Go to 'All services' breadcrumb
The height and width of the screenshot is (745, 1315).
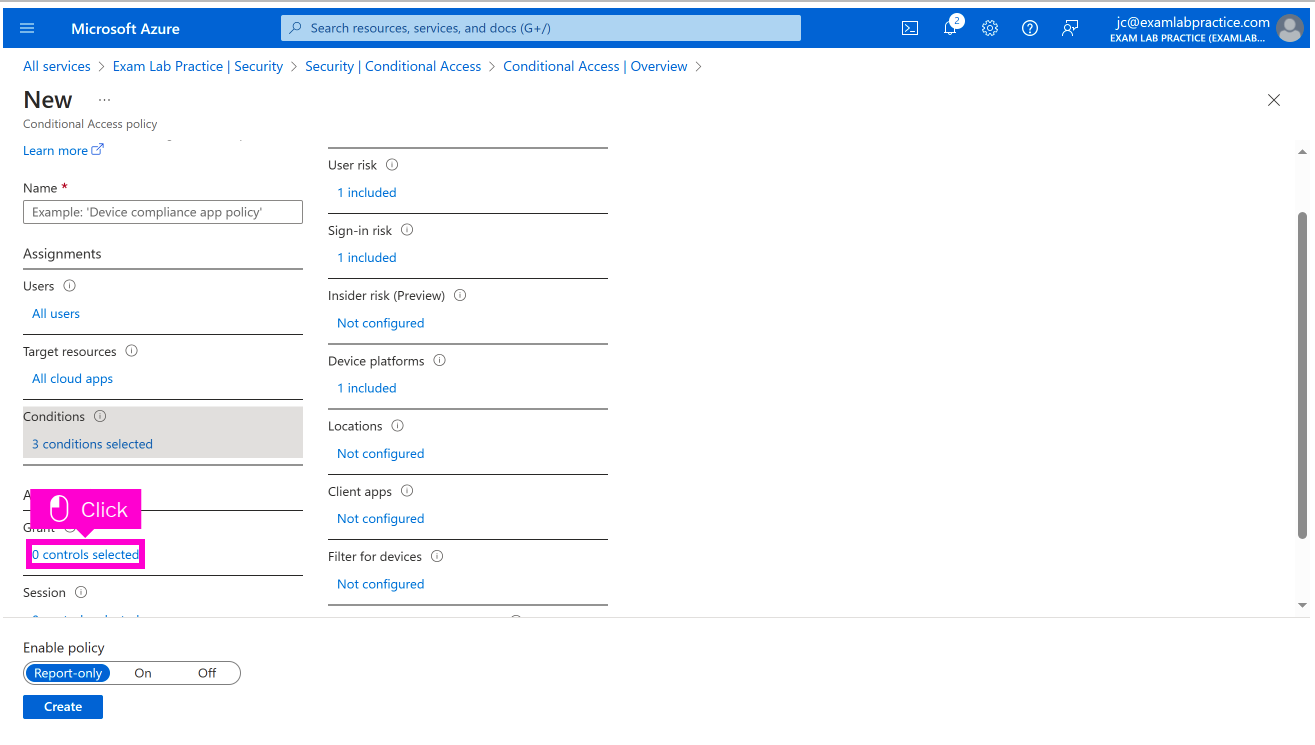[57, 66]
